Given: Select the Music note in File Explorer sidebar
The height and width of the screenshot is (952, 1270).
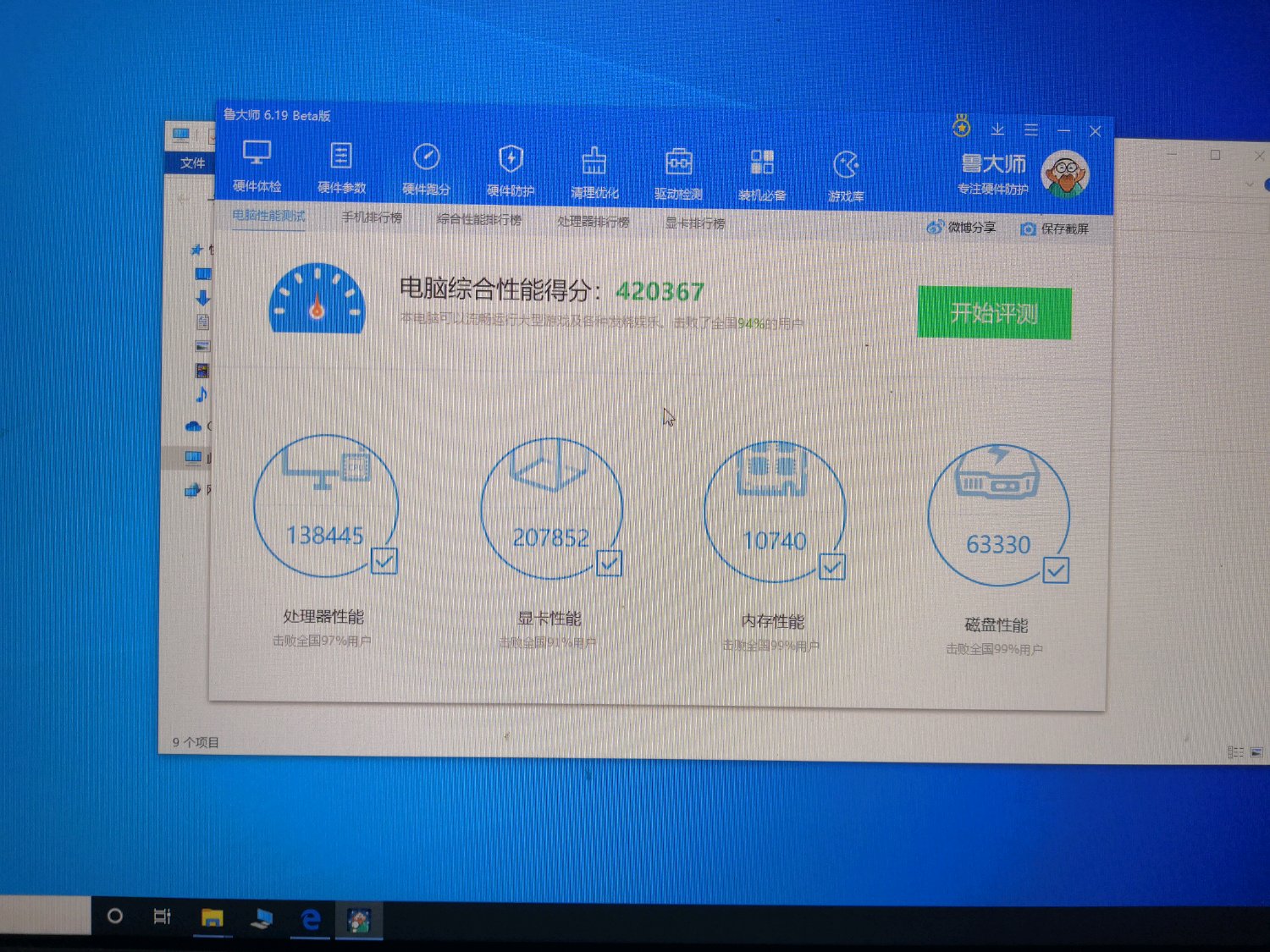Looking at the screenshot, I should pos(202,394).
